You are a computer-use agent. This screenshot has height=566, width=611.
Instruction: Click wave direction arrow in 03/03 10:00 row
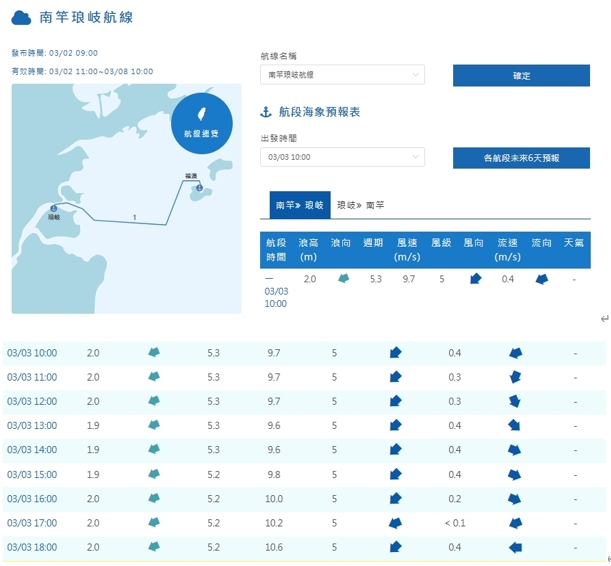coord(154,353)
